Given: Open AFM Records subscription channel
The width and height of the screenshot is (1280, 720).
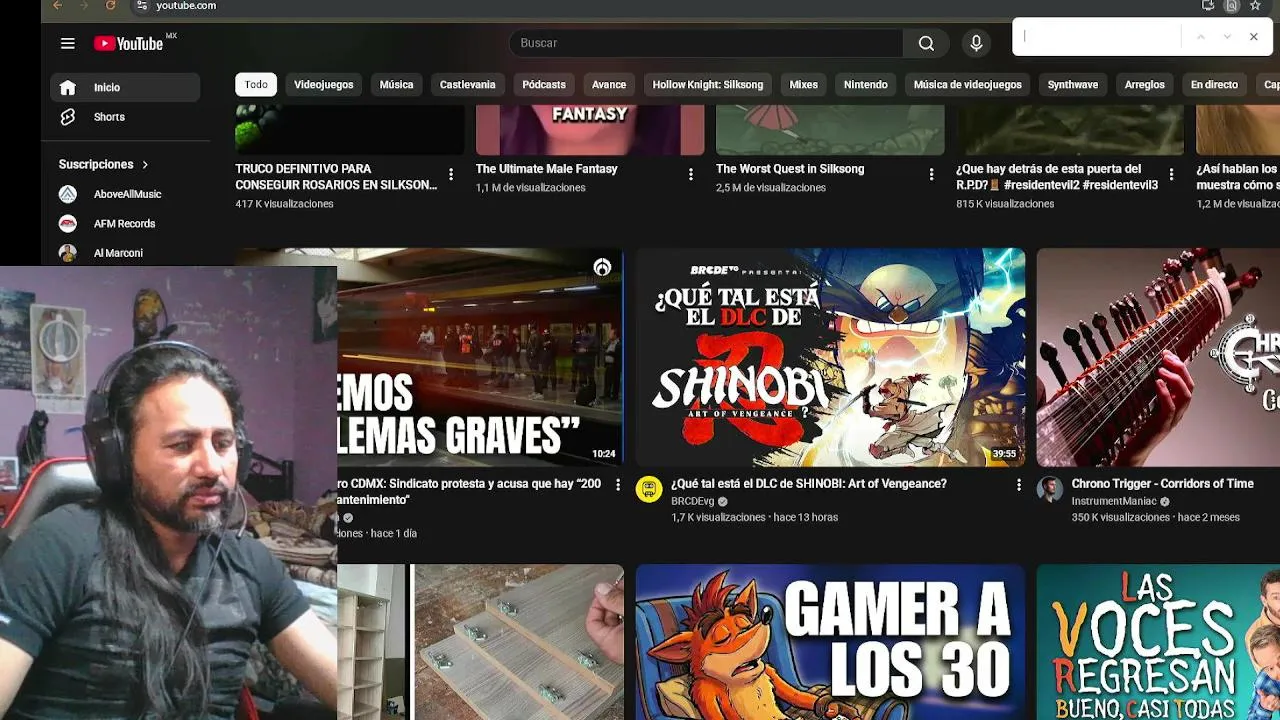Looking at the screenshot, I should pos(125,224).
